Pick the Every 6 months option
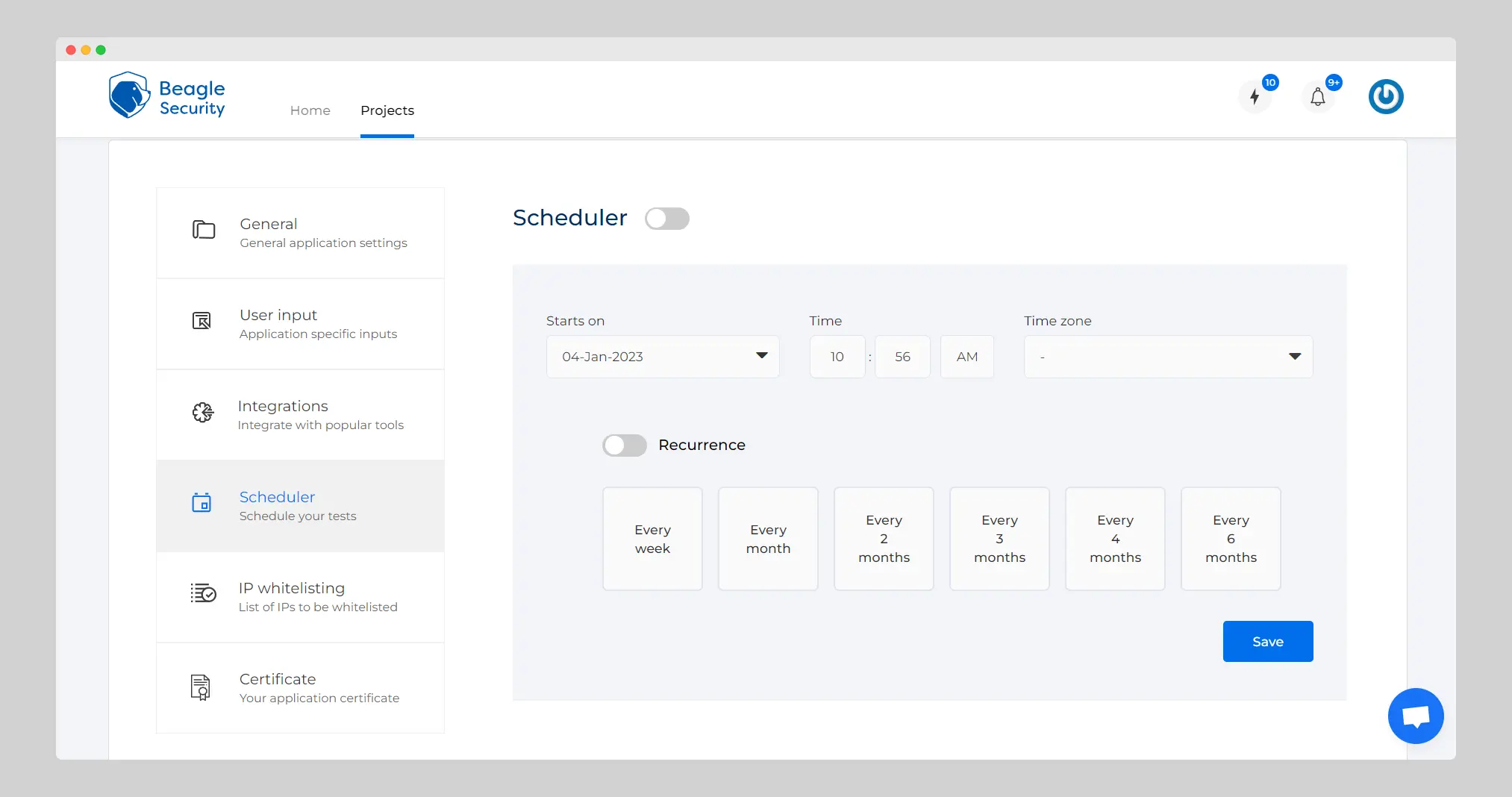The height and width of the screenshot is (797, 1512). point(1231,539)
